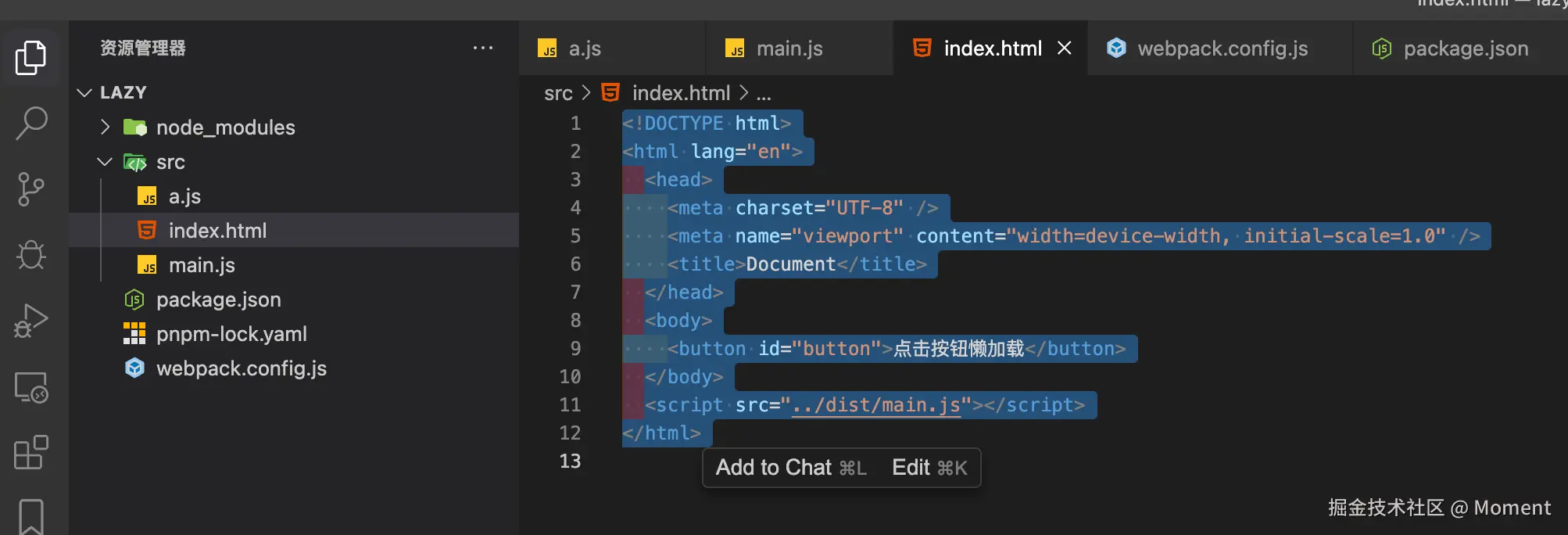Open pnpm-lock.yaml in the file tree

(x=231, y=334)
